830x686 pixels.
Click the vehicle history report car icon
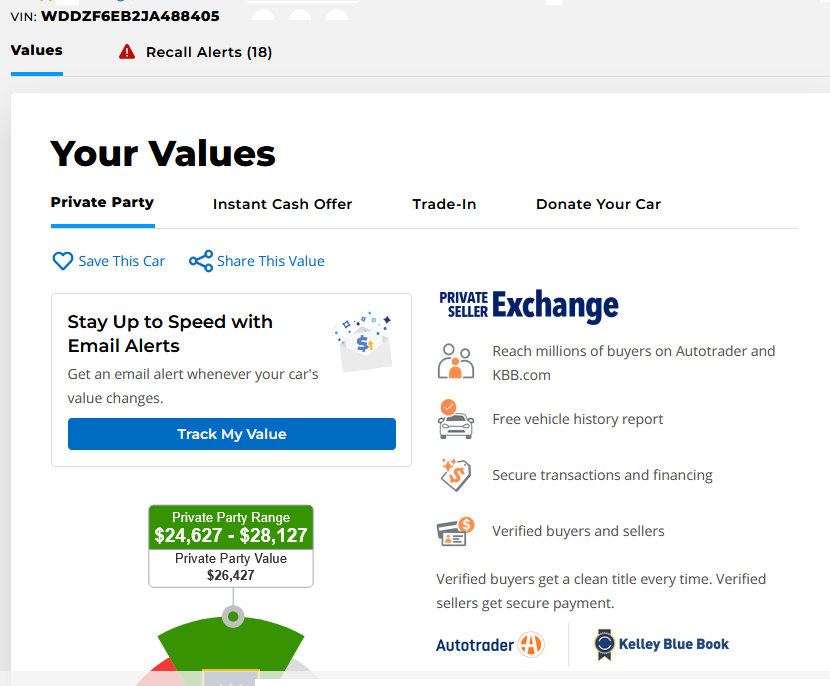click(456, 419)
